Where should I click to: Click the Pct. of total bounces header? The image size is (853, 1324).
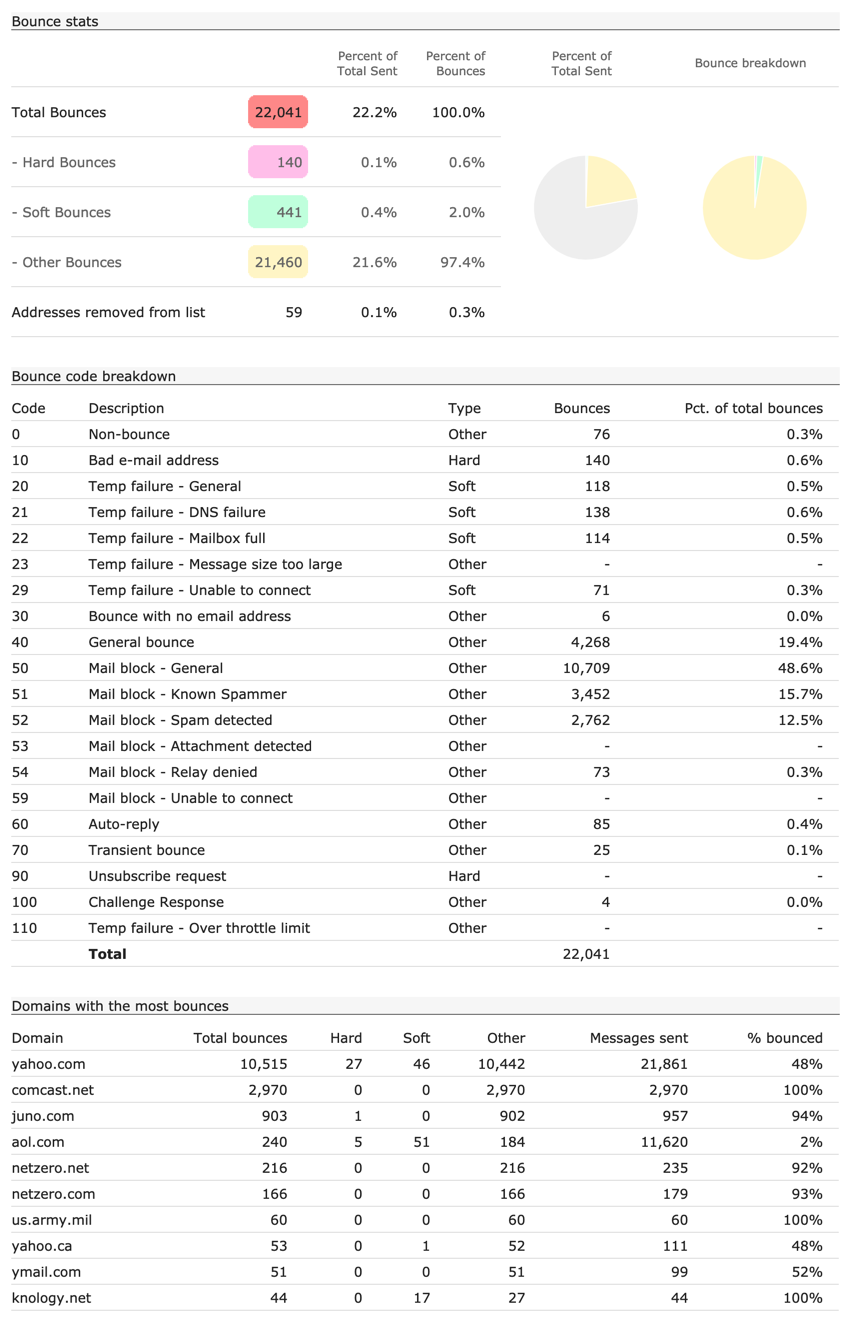click(753, 408)
